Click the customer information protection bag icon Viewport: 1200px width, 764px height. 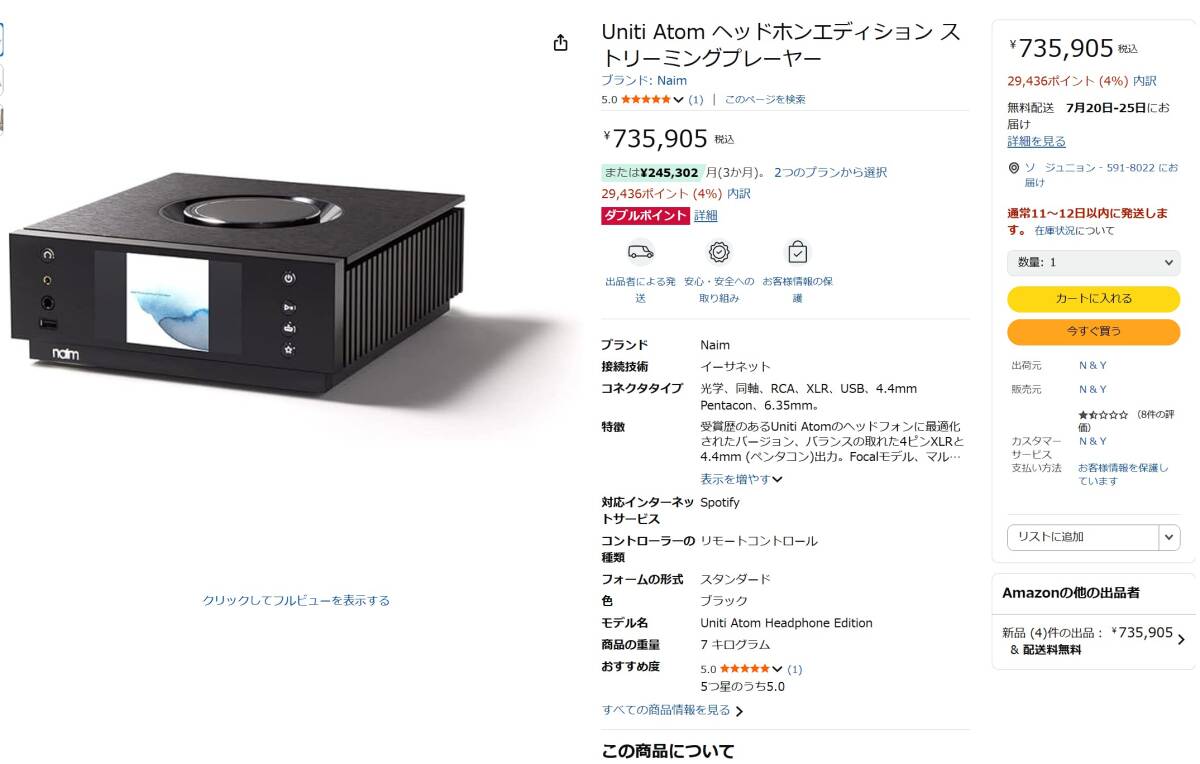pos(797,252)
